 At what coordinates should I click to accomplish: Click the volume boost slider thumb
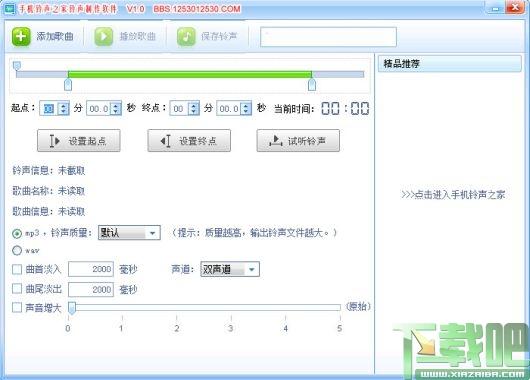tap(72, 308)
